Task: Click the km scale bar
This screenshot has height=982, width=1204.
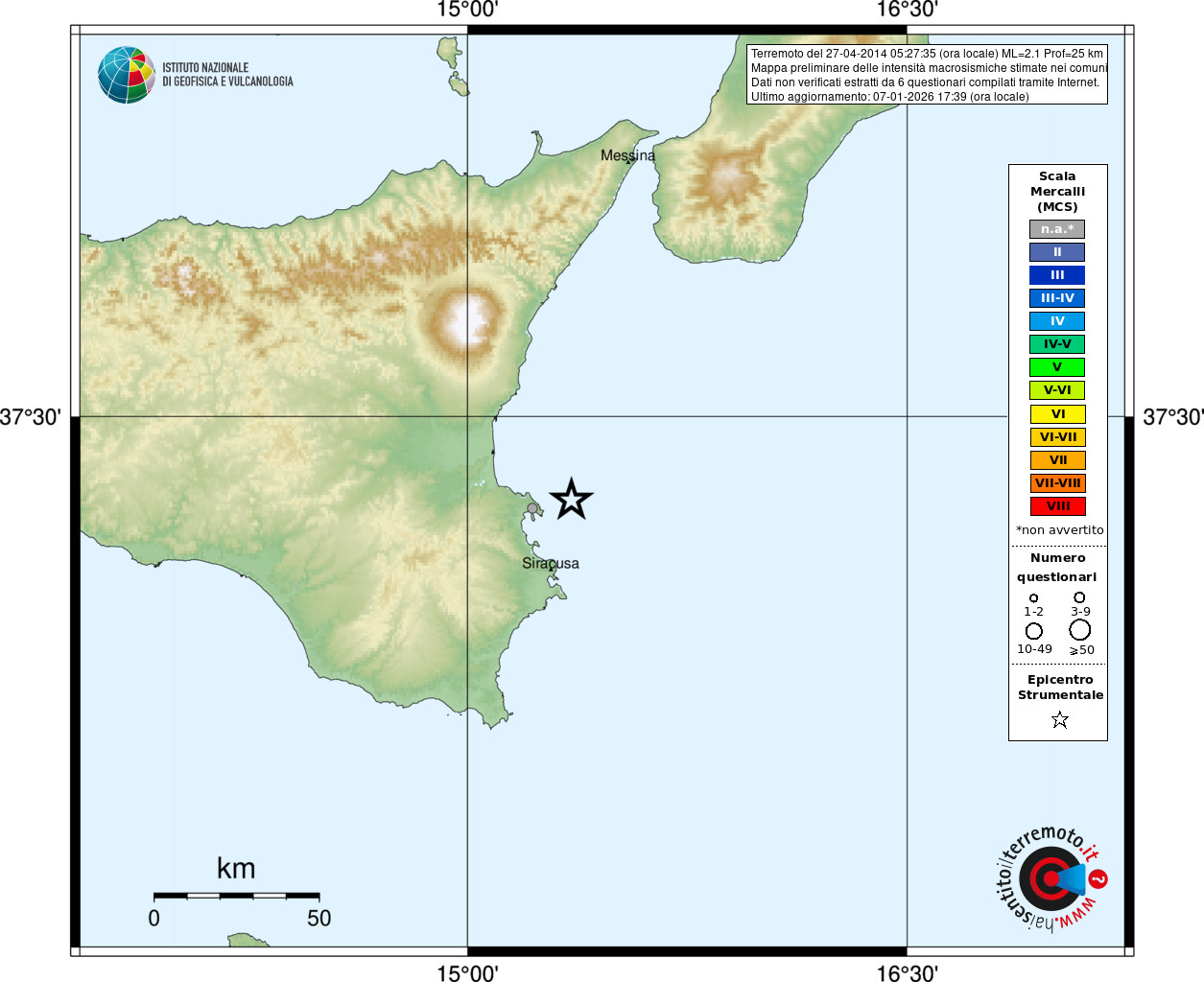Action: click(236, 896)
